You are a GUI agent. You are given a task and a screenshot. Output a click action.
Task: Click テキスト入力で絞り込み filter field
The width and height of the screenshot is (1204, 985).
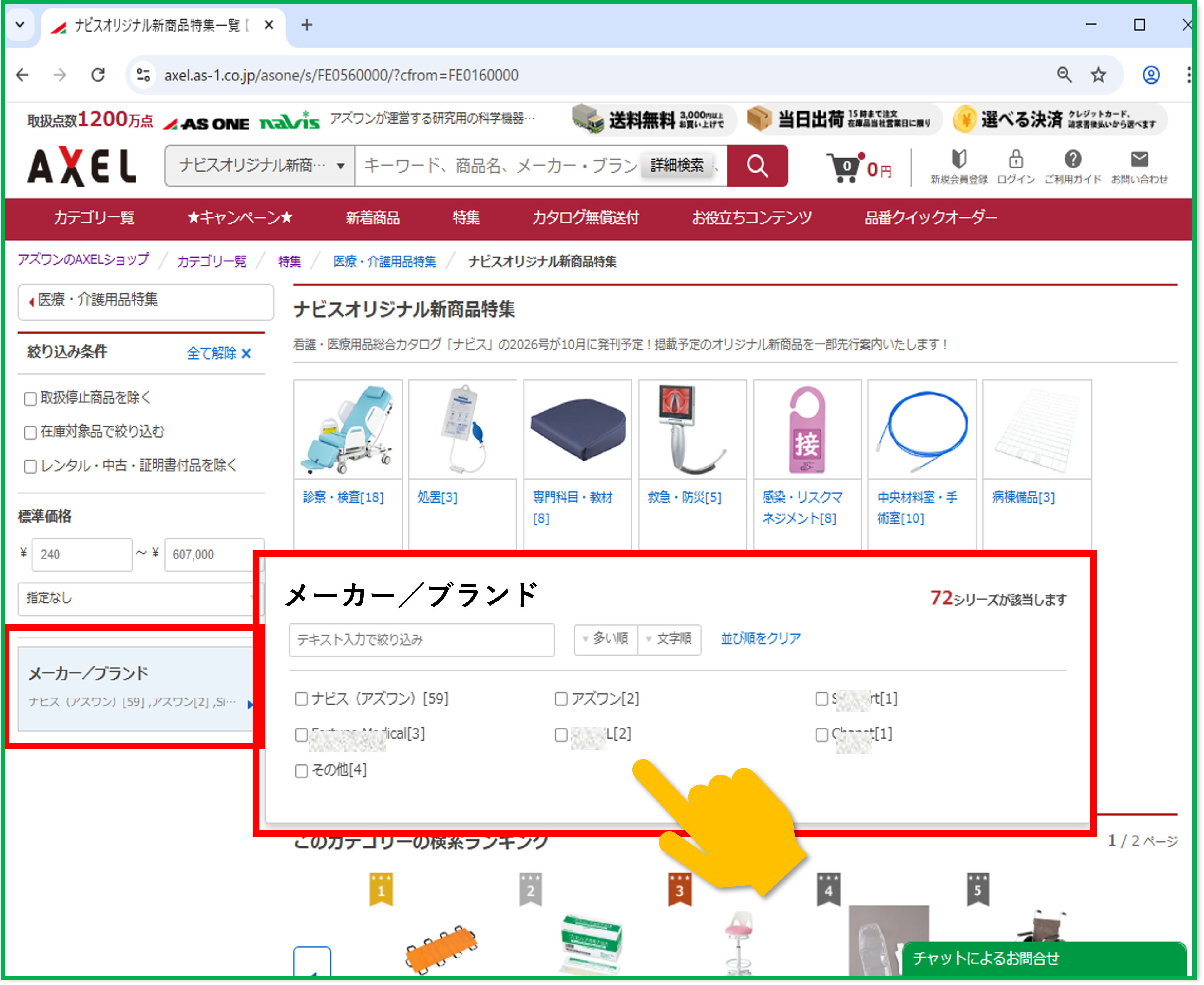[x=422, y=640]
